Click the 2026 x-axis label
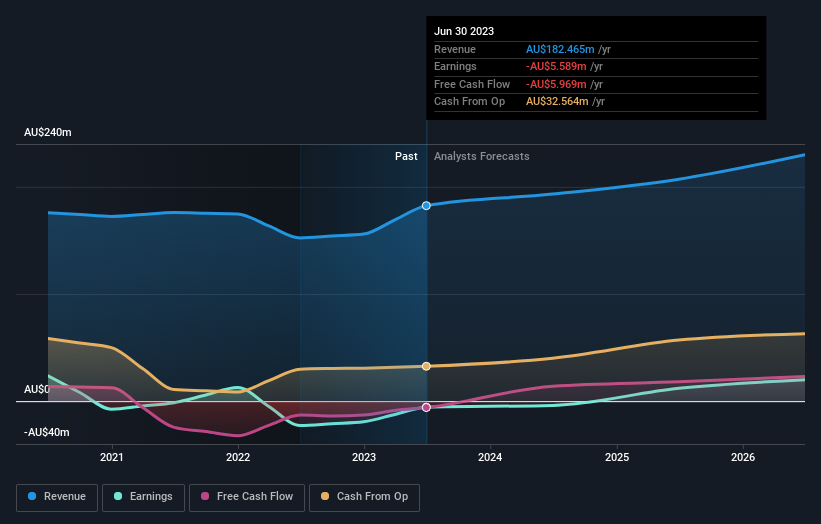The width and height of the screenshot is (821, 524). point(743,457)
